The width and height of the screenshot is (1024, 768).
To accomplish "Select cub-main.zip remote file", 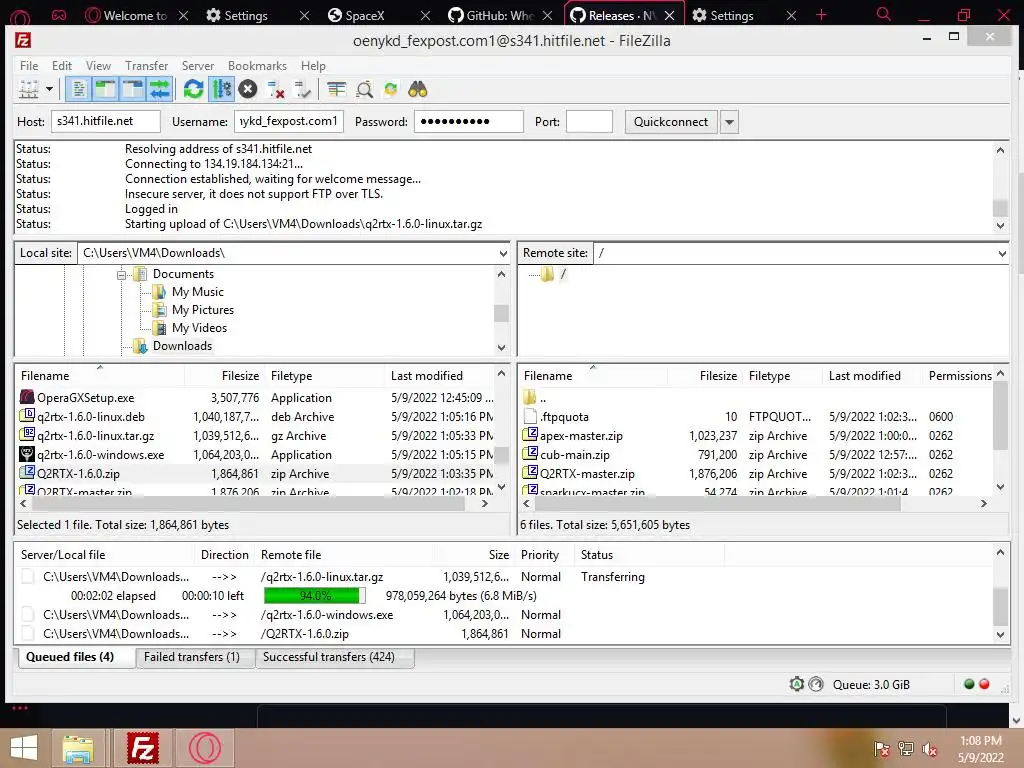I will [x=756, y=455].
